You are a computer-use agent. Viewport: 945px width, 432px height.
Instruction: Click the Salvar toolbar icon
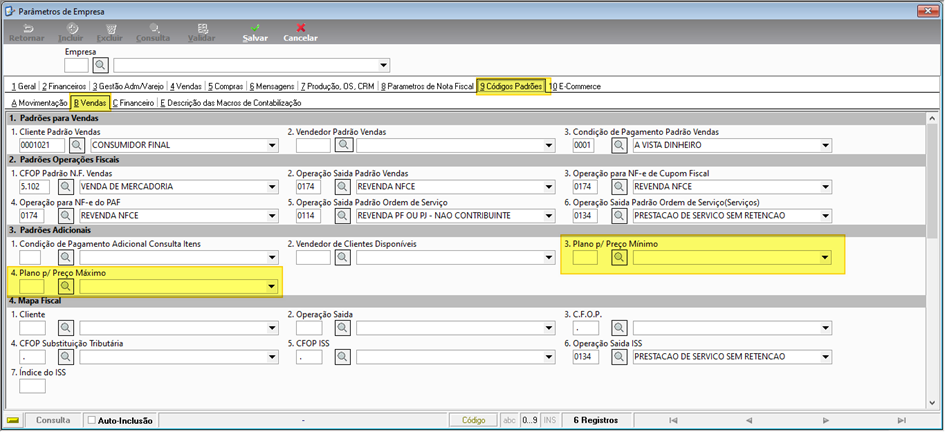point(255,28)
